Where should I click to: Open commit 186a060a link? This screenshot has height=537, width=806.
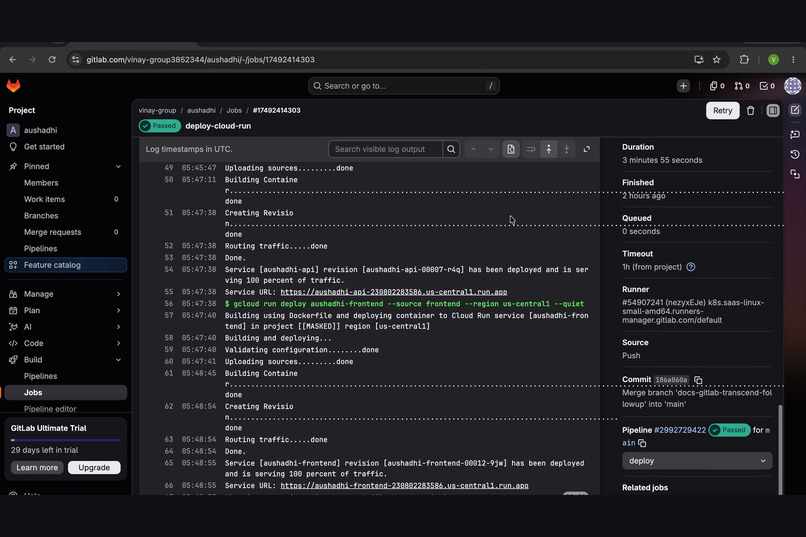pyautogui.click(x=671, y=380)
